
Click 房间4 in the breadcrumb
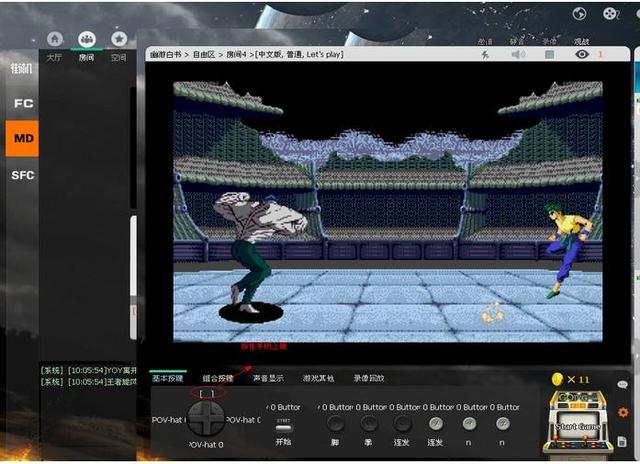tap(236, 54)
